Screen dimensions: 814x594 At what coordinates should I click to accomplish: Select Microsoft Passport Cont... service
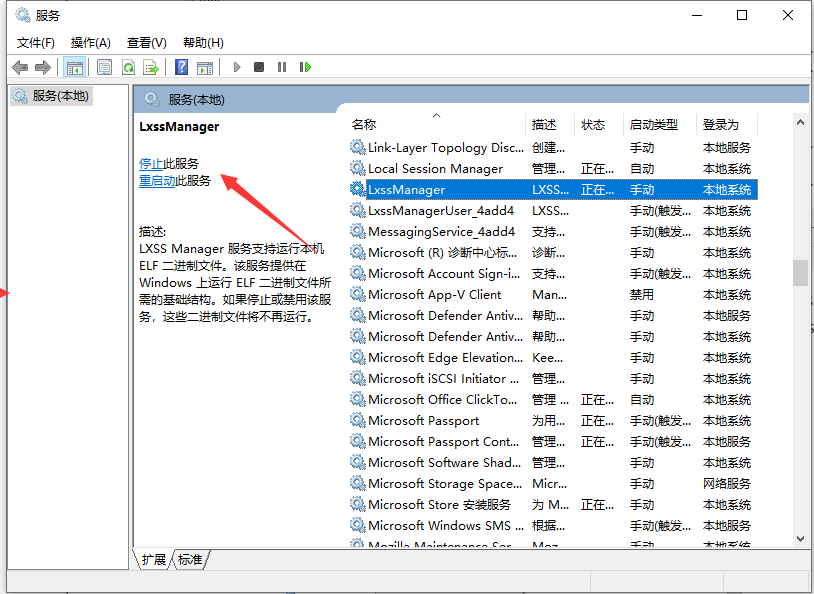click(553, 442)
